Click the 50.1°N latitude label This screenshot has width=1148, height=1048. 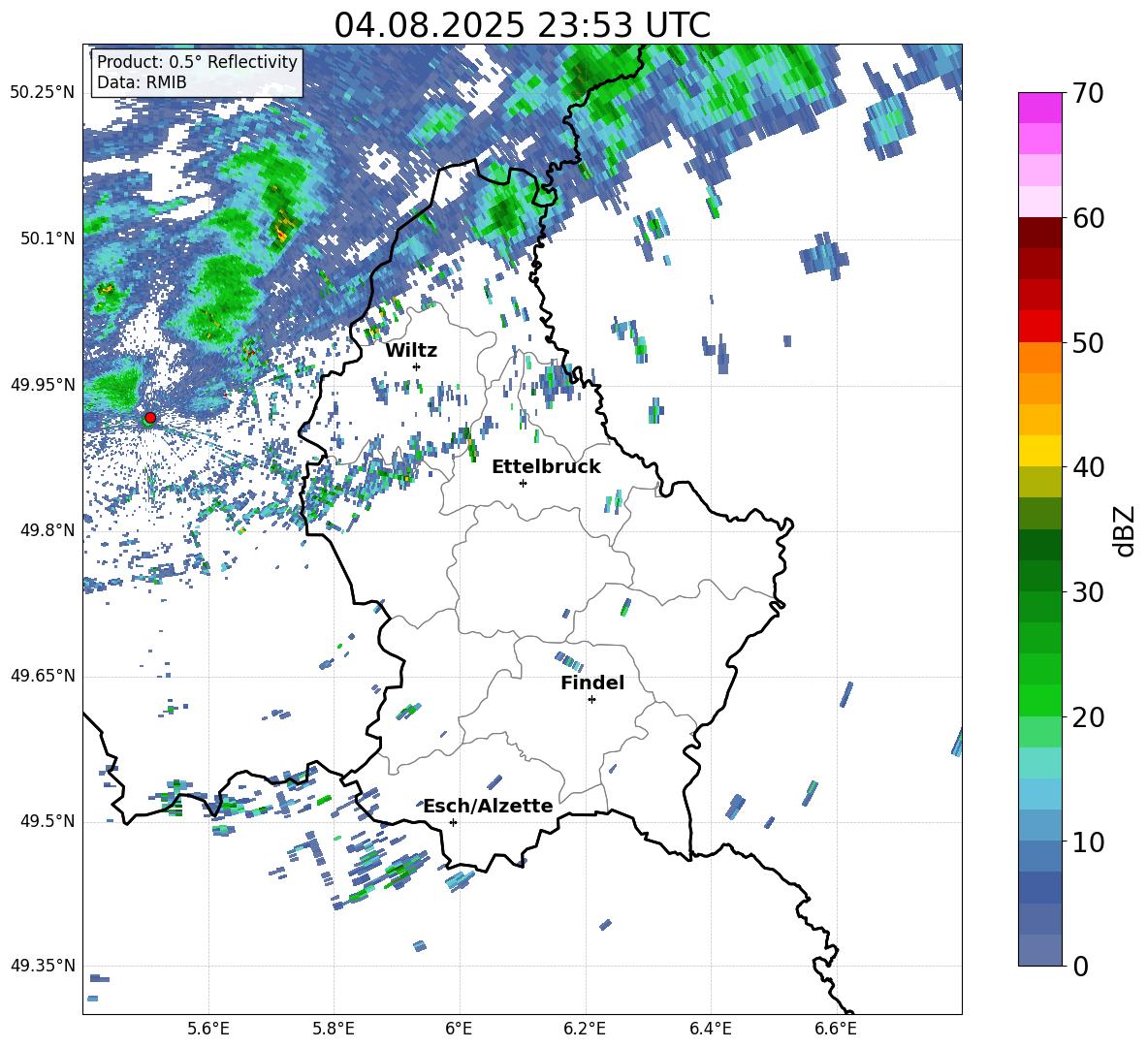48,239
